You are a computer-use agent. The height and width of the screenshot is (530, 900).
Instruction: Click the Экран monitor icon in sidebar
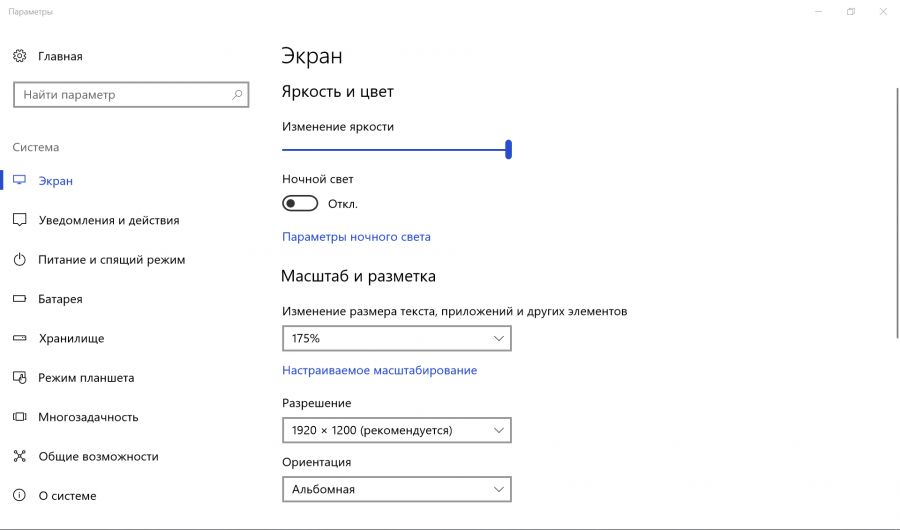click(x=19, y=181)
